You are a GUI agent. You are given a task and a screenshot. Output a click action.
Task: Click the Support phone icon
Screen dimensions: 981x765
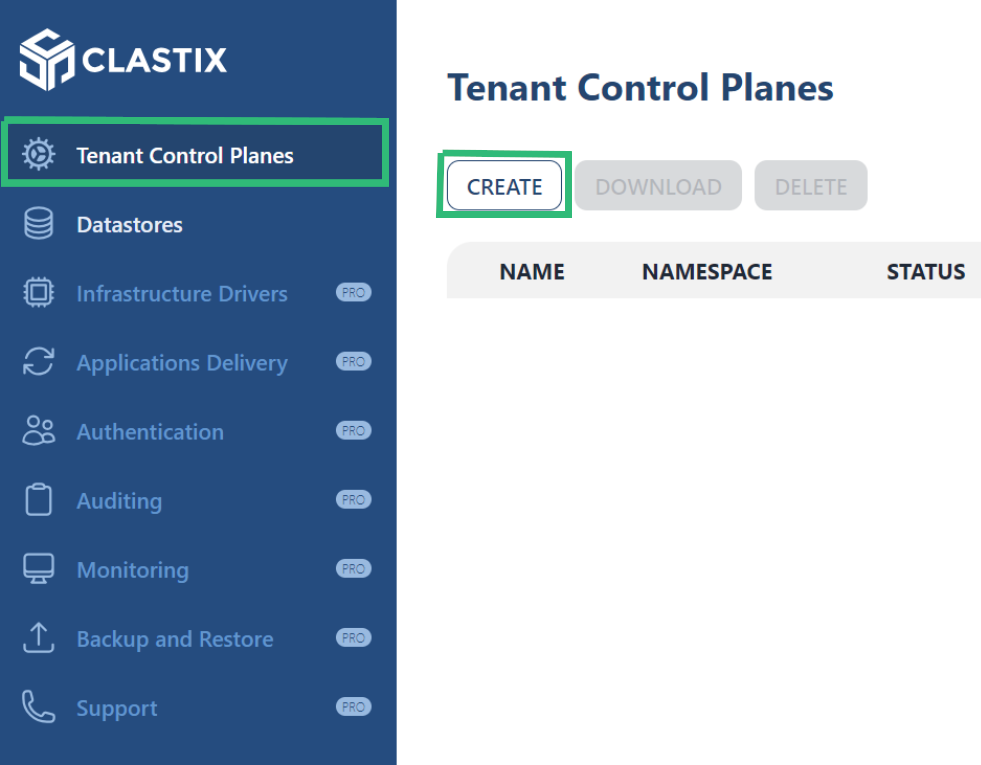(39, 707)
